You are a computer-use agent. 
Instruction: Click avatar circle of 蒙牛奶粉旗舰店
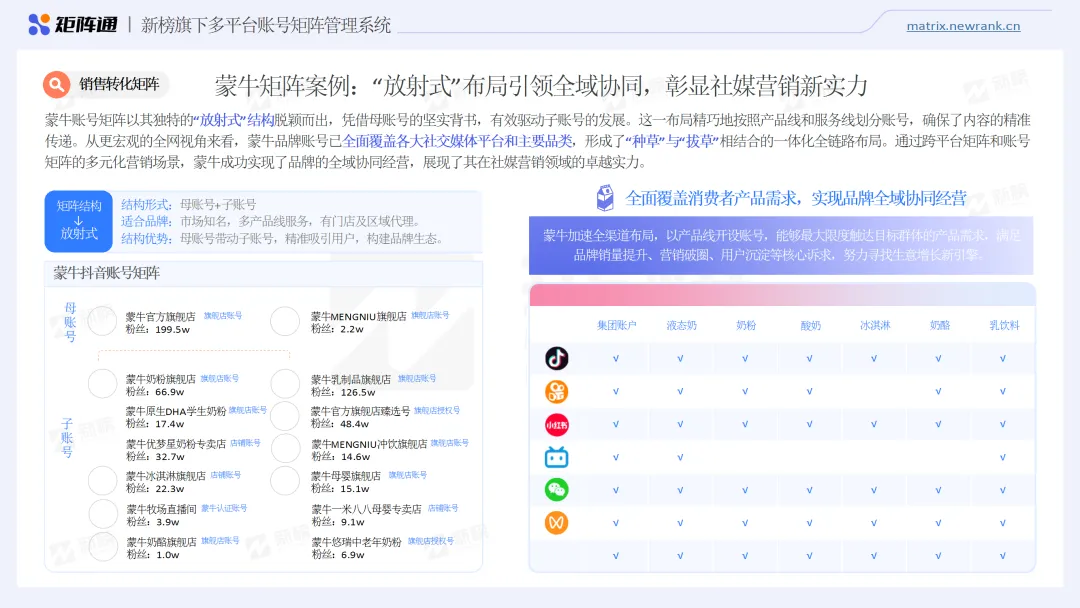pyautogui.click(x=102, y=384)
